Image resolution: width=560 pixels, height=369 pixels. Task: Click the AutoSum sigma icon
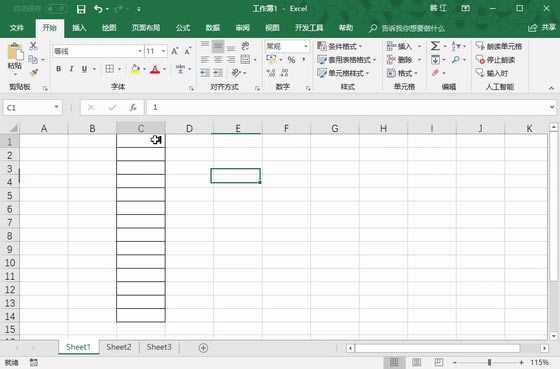pyautogui.click(x=435, y=46)
